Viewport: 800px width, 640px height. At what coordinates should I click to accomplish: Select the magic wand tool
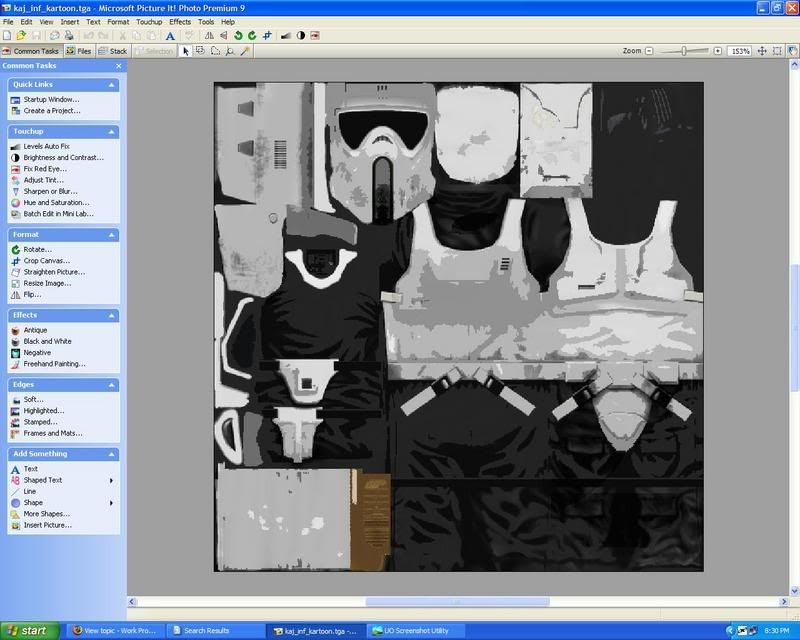tap(245, 51)
